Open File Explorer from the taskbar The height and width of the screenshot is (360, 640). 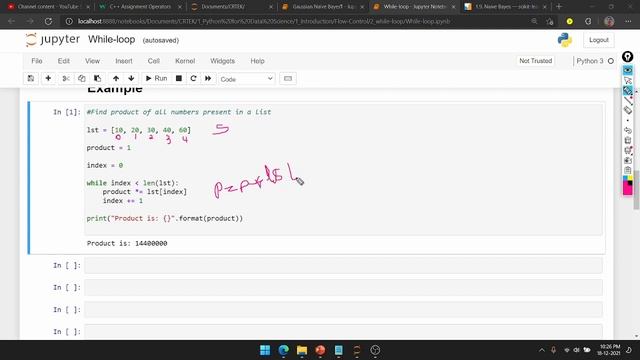[x=302, y=350]
